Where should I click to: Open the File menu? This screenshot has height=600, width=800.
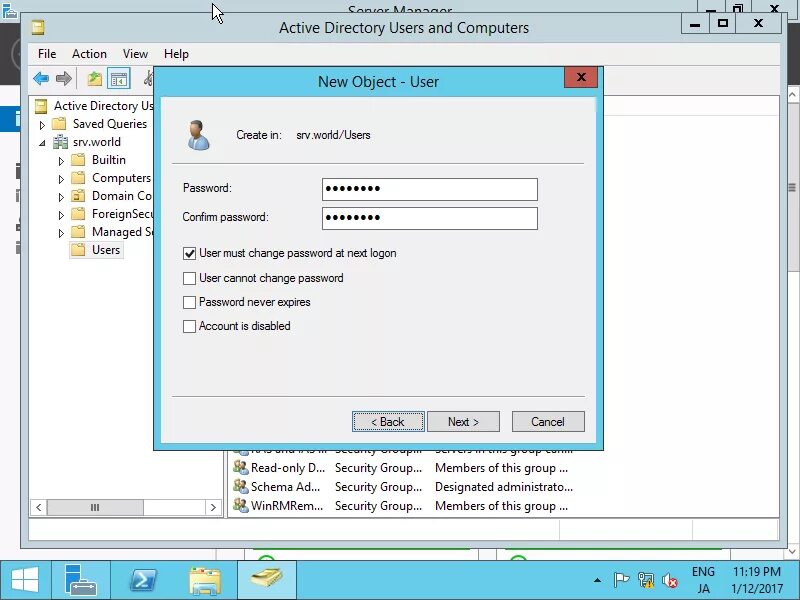(47, 54)
